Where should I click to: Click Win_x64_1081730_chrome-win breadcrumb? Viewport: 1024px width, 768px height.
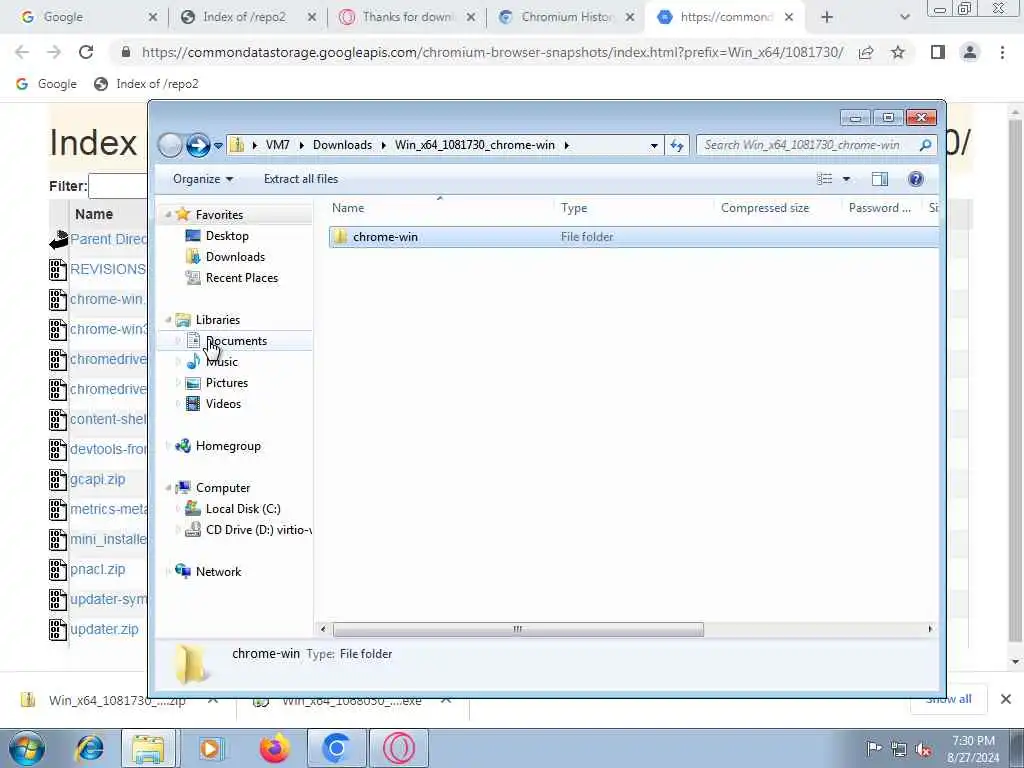click(x=475, y=145)
